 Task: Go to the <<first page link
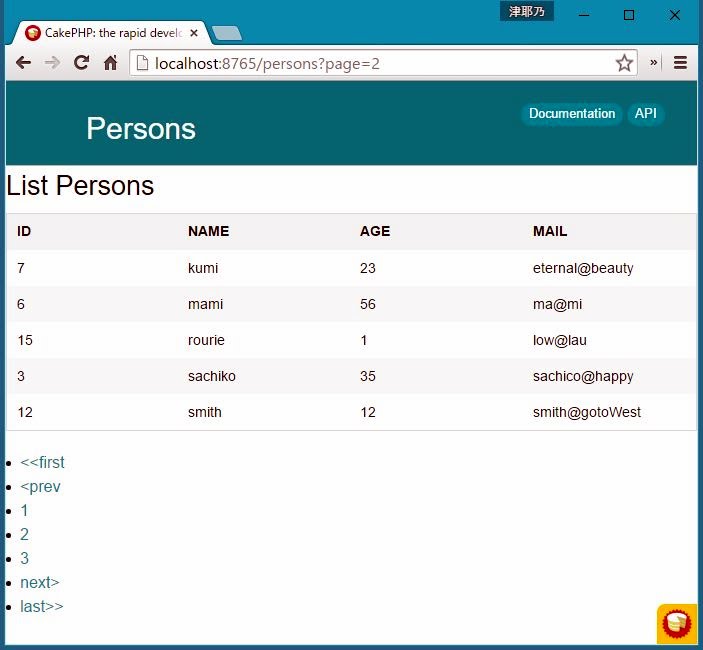coord(42,463)
